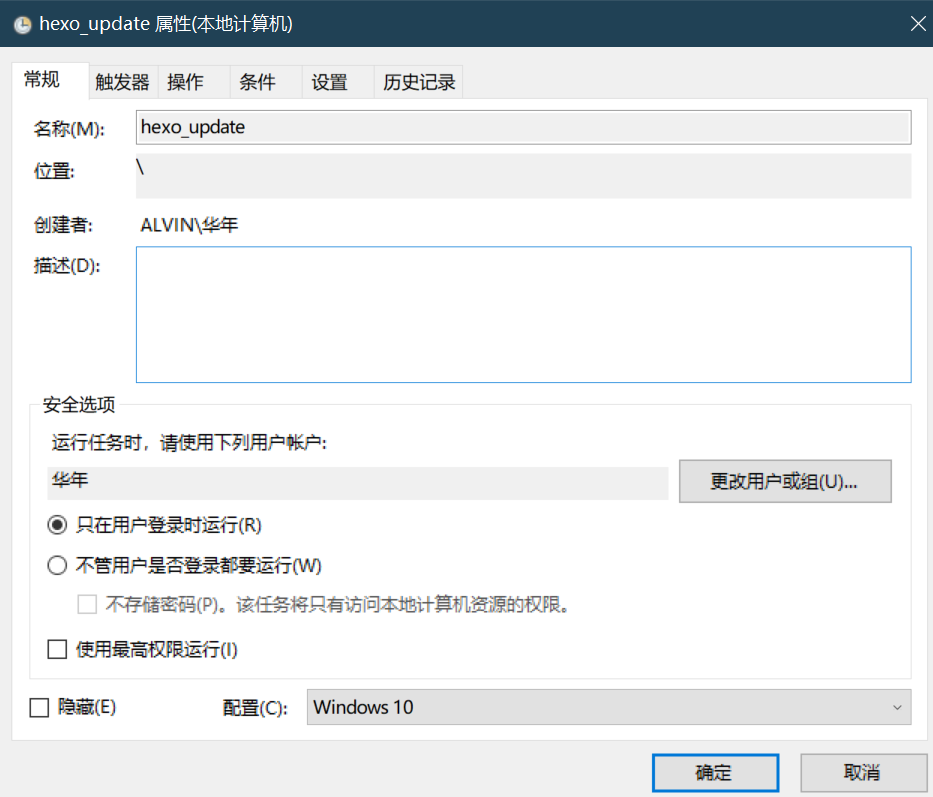Viewport: 933px width, 797px height.
Task: Click the 创建者 label
Action: 63,225
